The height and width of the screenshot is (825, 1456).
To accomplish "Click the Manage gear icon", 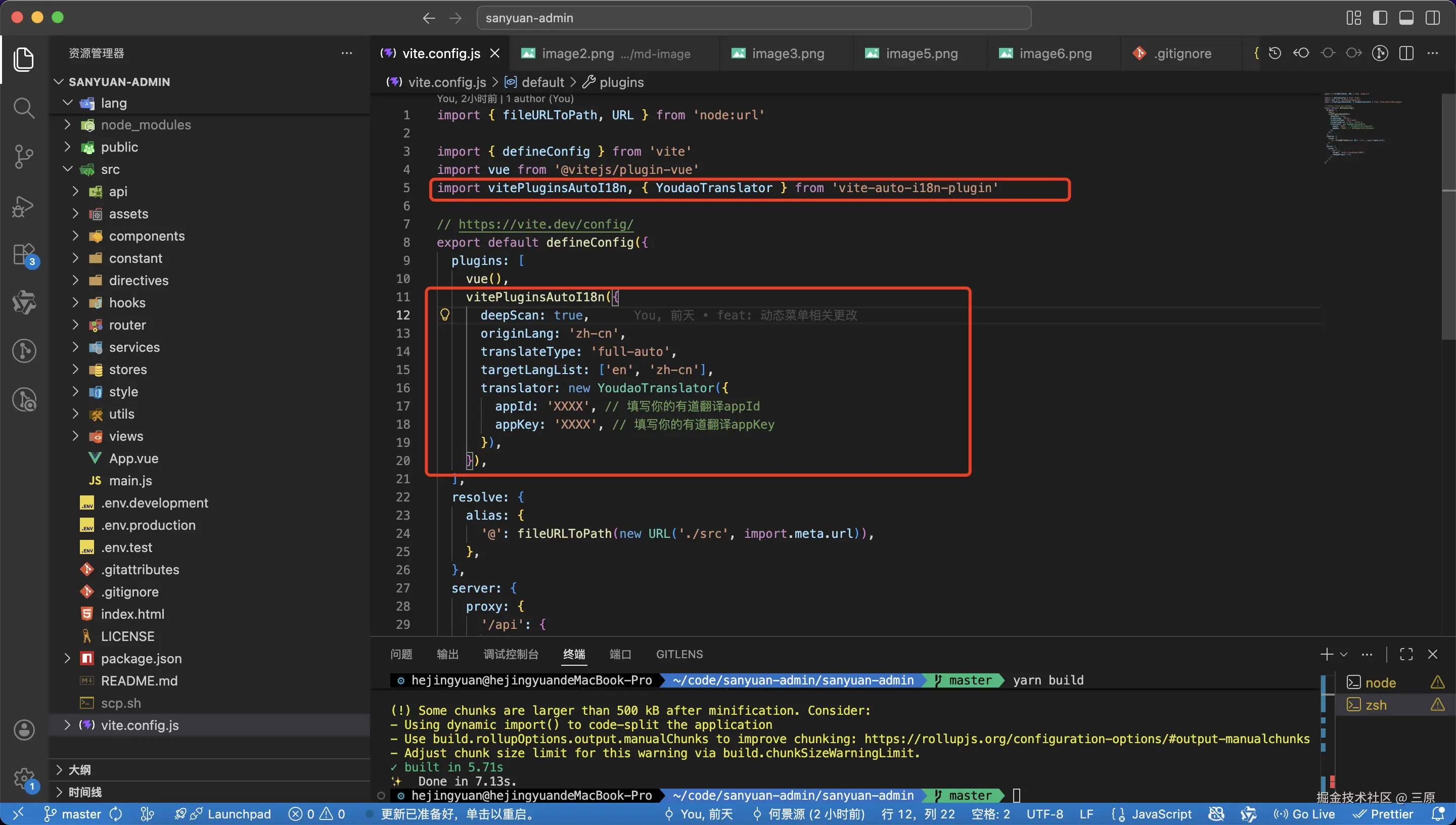I will 23,778.
